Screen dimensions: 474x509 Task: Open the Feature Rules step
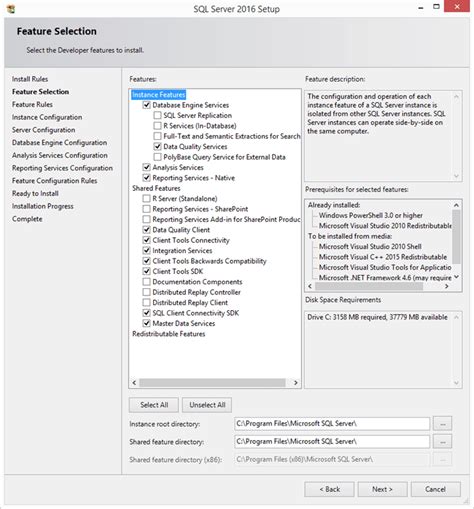click(x=32, y=104)
